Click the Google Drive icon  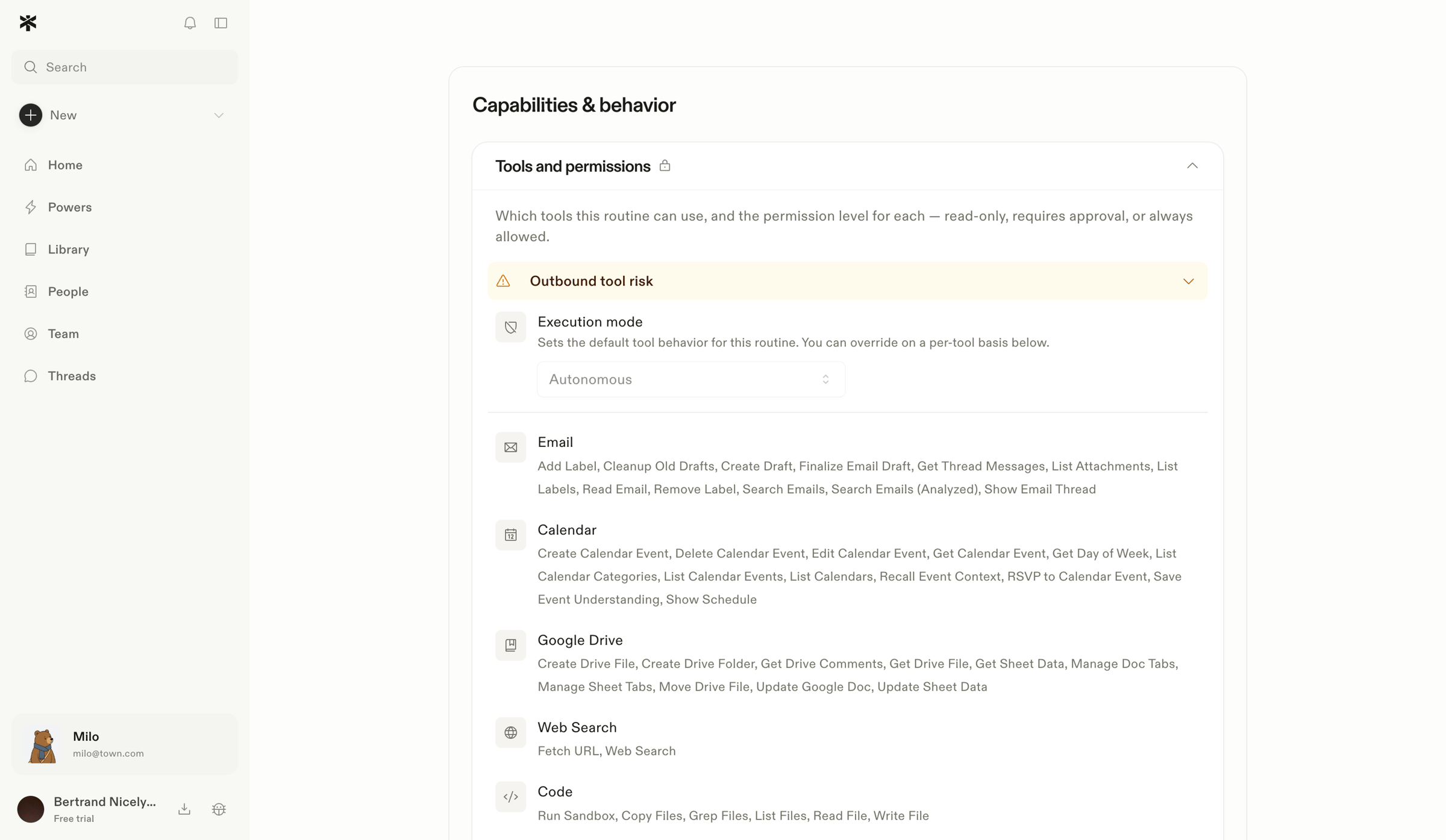[510, 645]
